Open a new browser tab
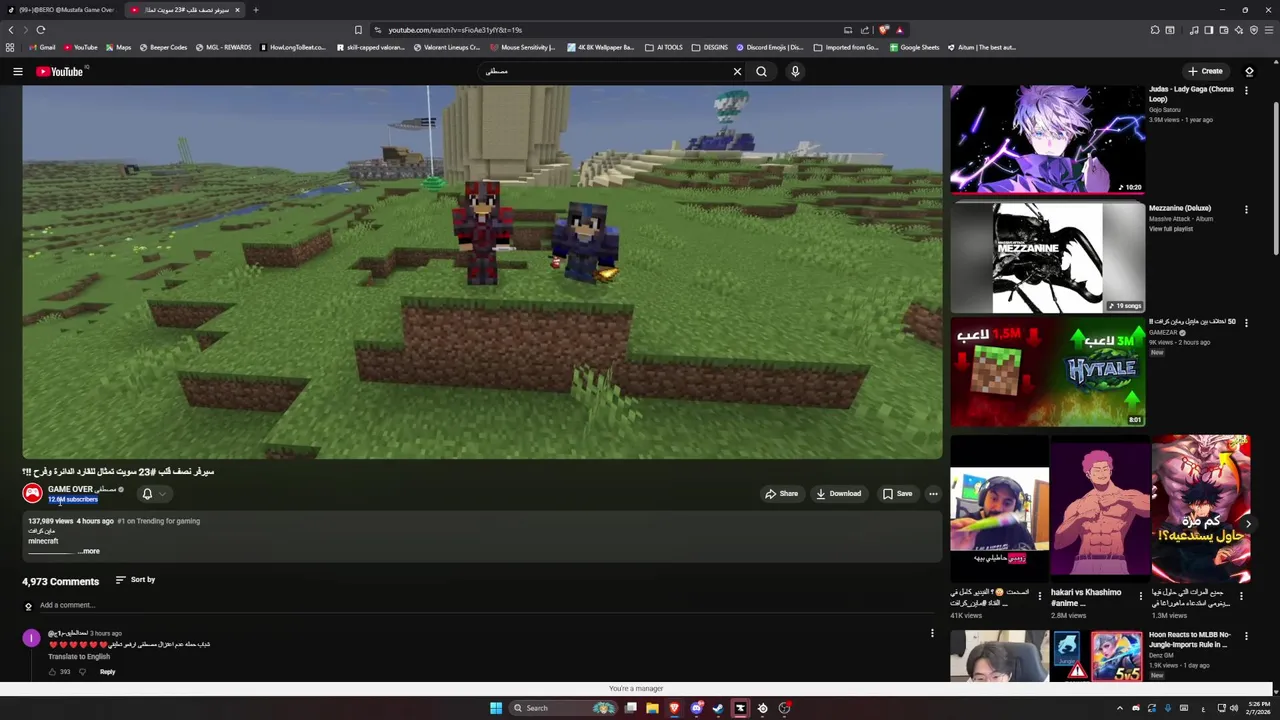The width and height of the screenshot is (1280, 720). click(255, 10)
